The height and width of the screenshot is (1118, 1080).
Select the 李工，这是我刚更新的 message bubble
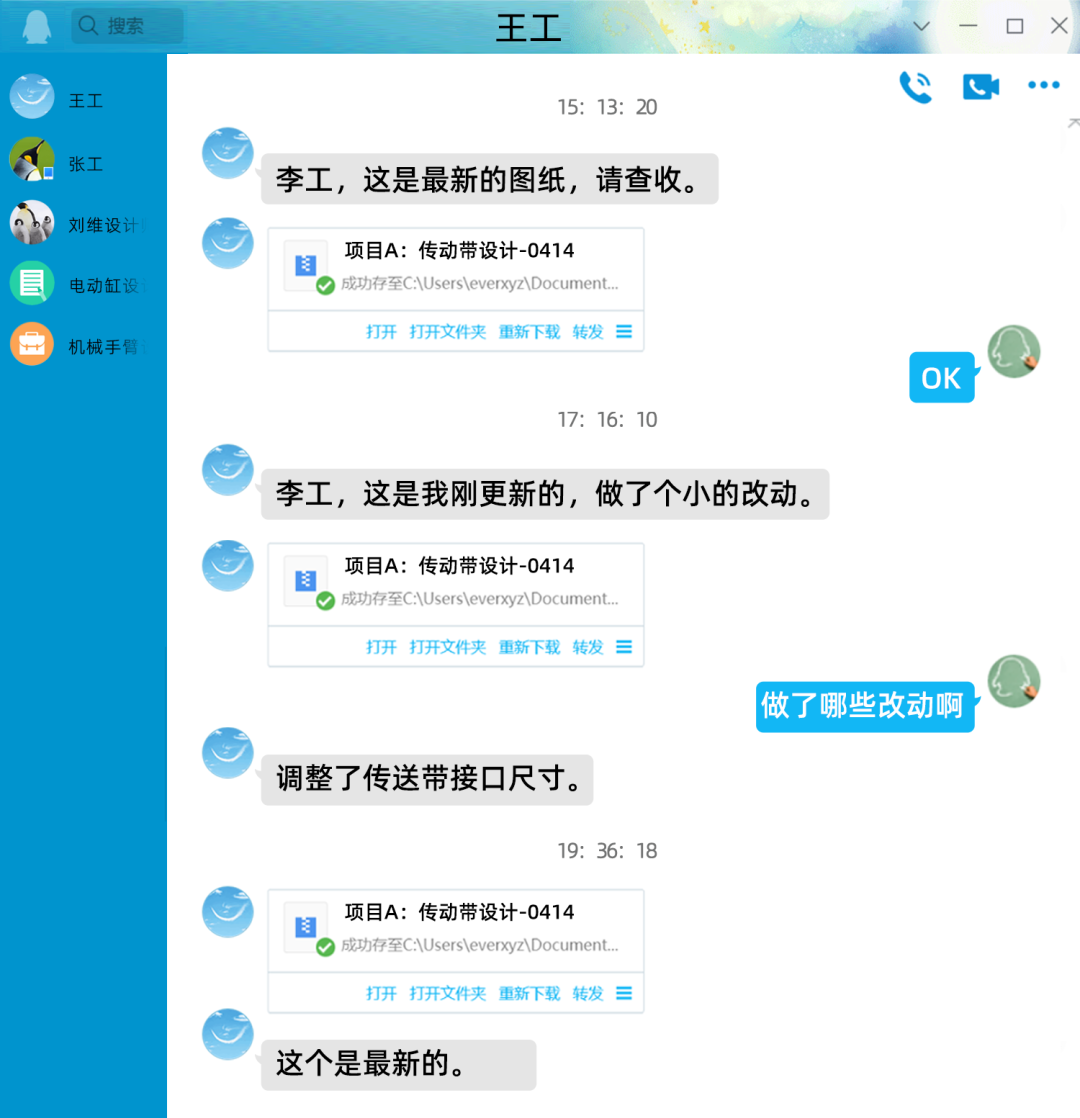(x=545, y=494)
